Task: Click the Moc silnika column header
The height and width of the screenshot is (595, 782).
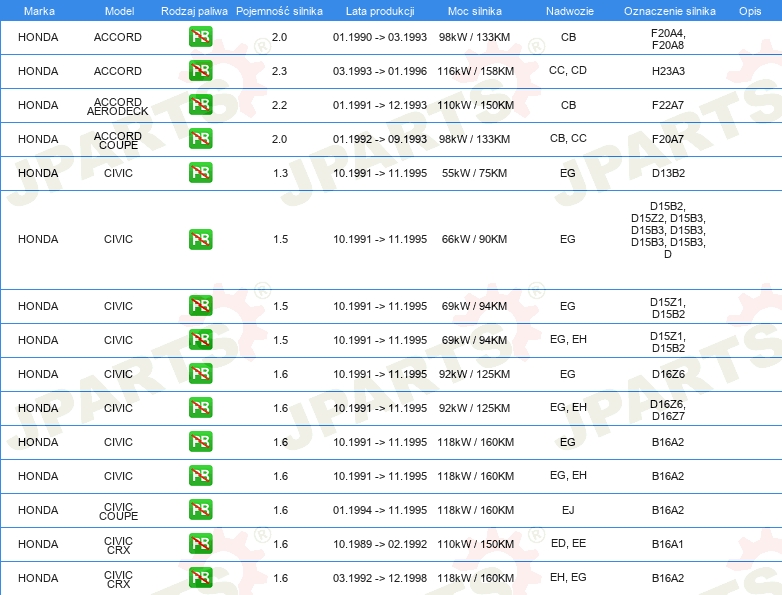Action: (x=474, y=11)
